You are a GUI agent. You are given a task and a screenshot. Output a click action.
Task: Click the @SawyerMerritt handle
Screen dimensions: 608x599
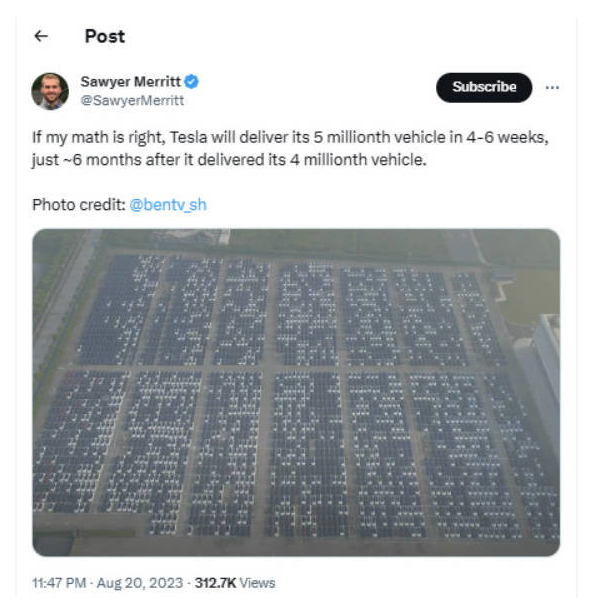(x=132, y=101)
